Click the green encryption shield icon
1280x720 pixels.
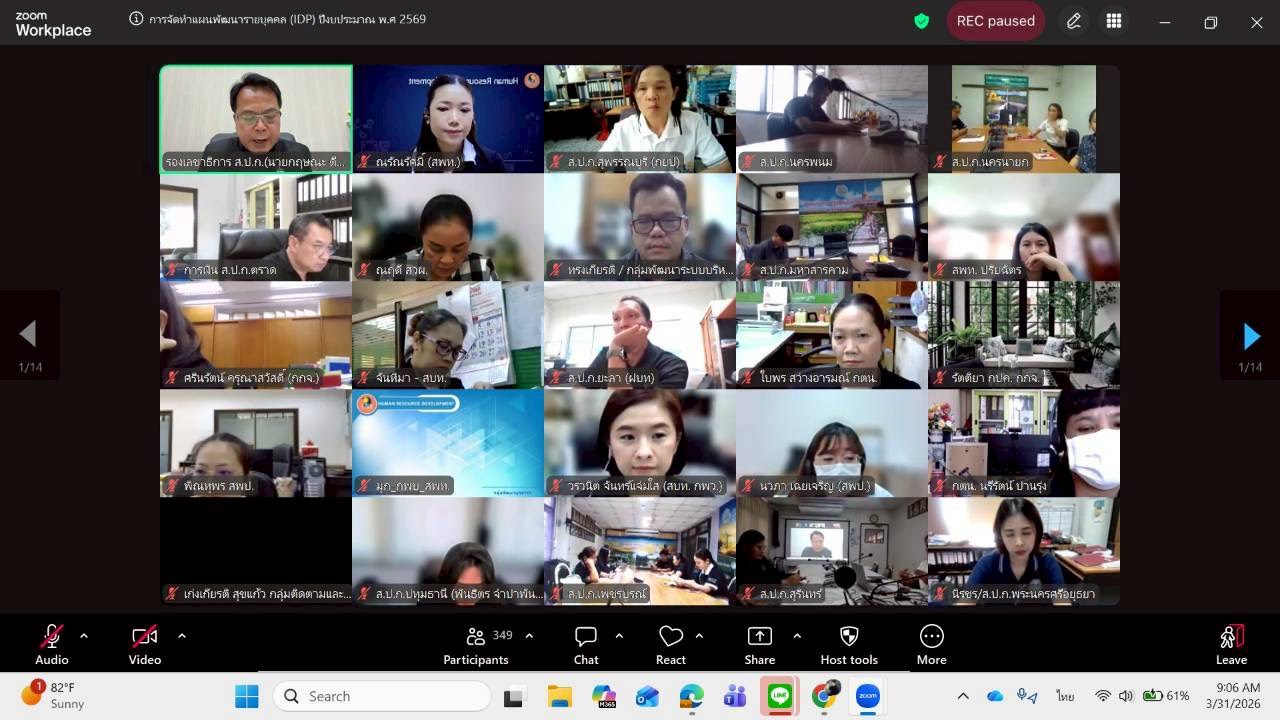921,21
